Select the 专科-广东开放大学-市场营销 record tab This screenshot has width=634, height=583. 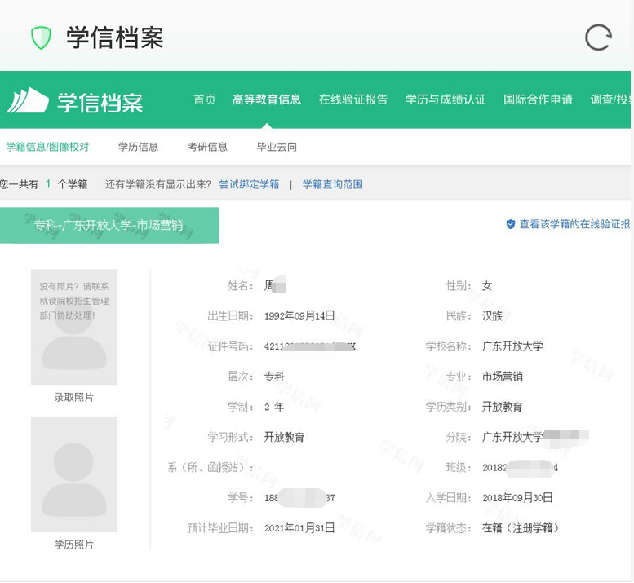click(x=109, y=225)
